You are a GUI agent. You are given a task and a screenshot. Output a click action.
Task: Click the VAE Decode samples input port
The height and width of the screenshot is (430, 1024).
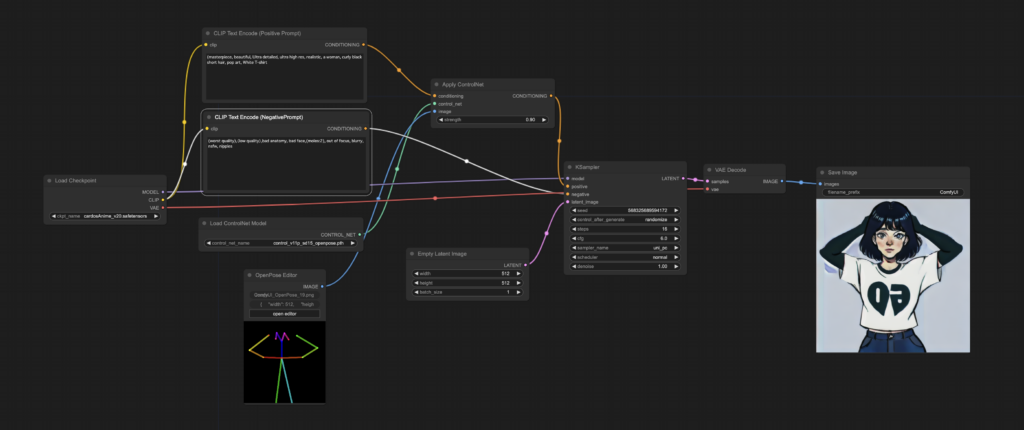point(708,182)
